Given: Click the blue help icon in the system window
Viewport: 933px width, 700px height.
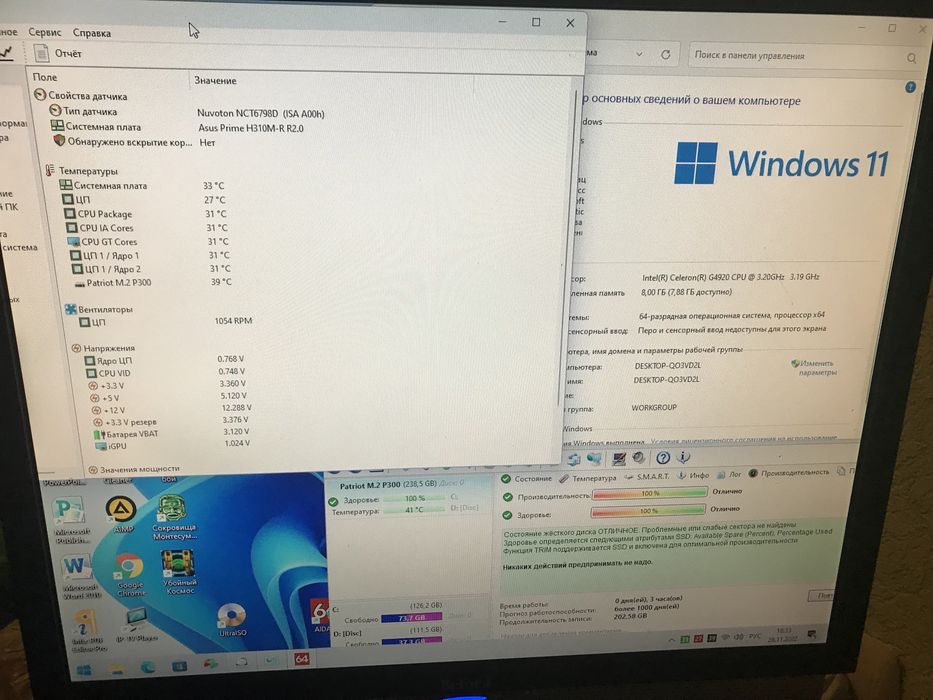Looking at the screenshot, I should tap(910, 88).
